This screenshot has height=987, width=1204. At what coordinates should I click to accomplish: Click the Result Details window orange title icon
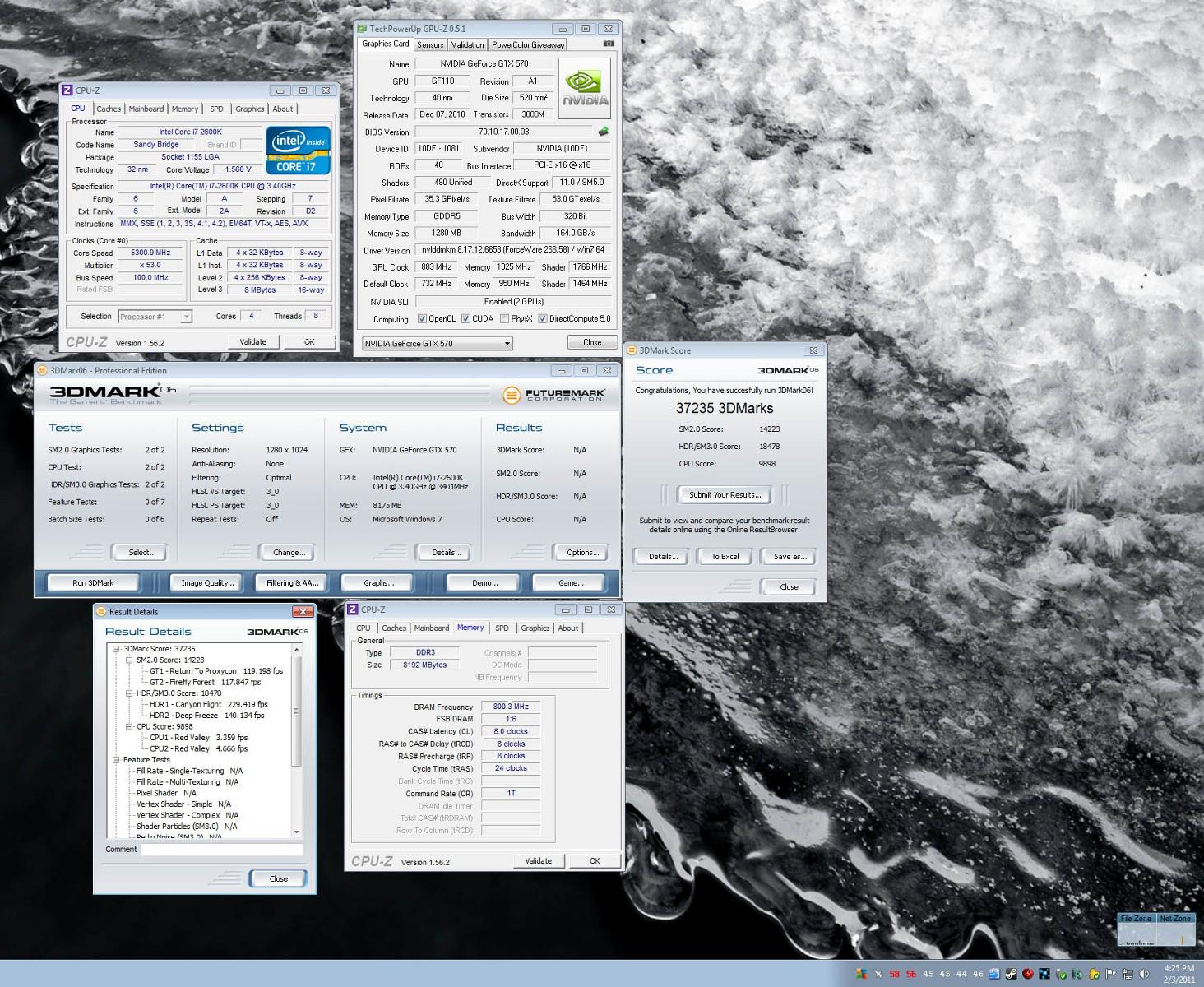pos(102,611)
